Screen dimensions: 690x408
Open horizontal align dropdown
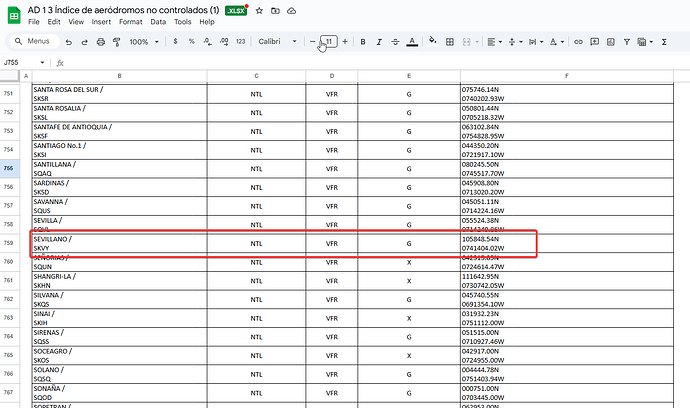point(495,42)
